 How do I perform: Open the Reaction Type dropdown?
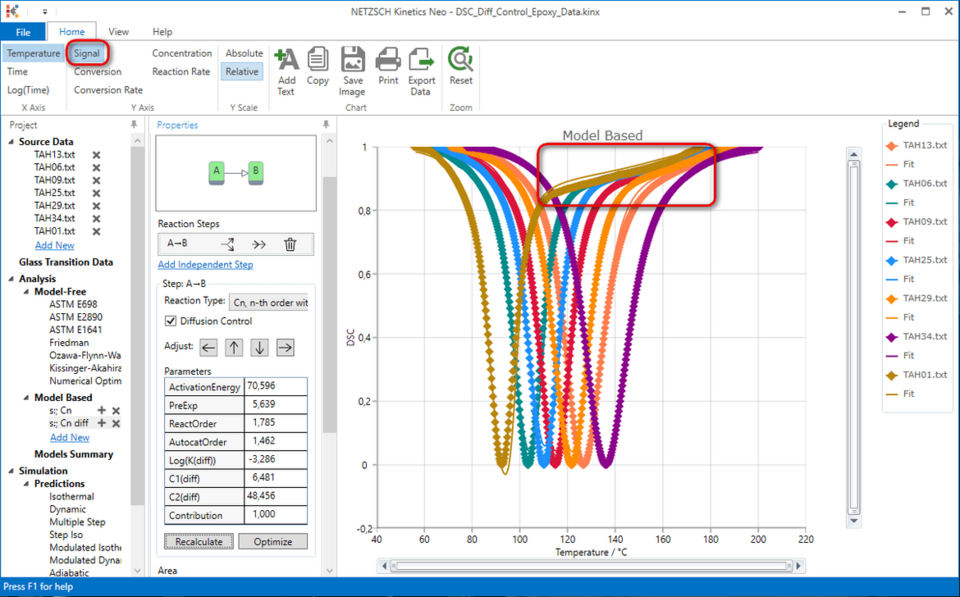click(x=268, y=302)
